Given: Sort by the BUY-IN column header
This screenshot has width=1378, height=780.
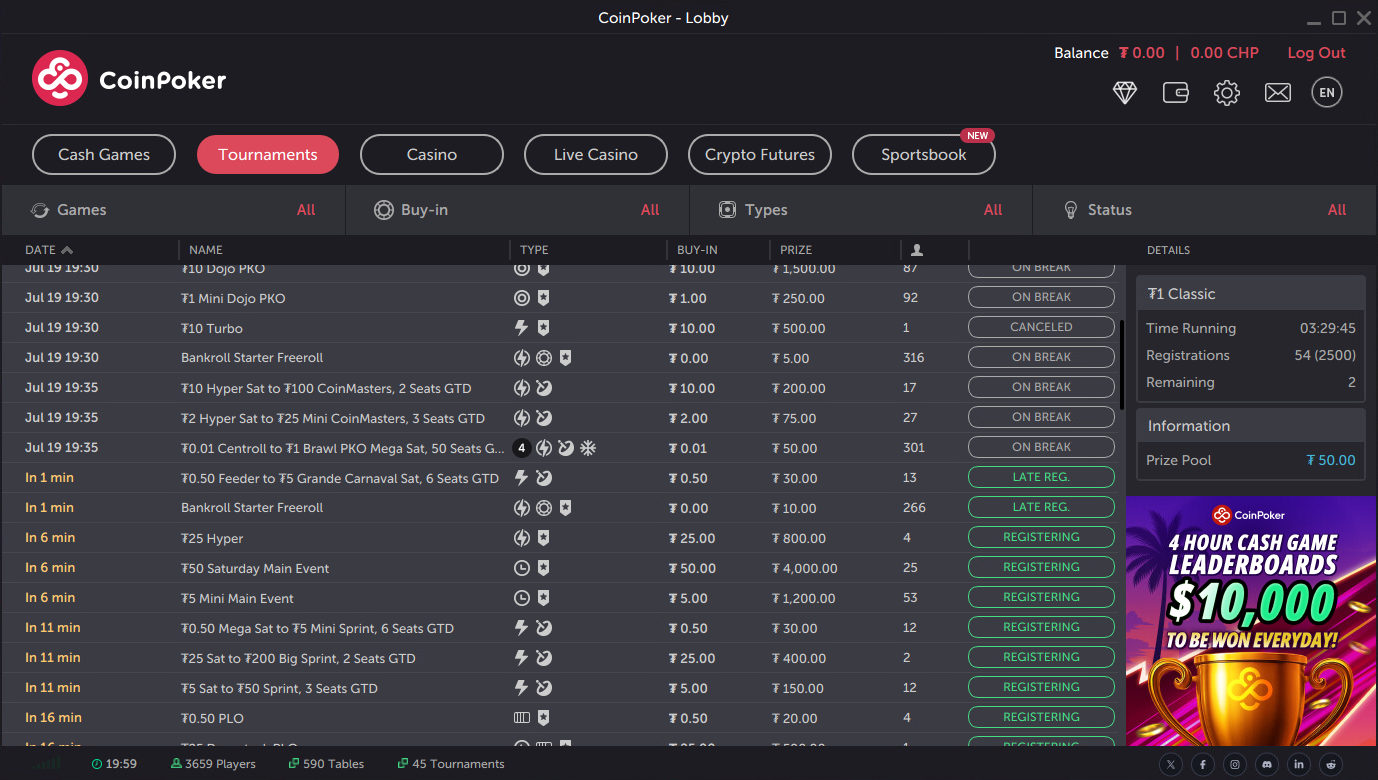Looking at the screenshot, I should 697,250.
